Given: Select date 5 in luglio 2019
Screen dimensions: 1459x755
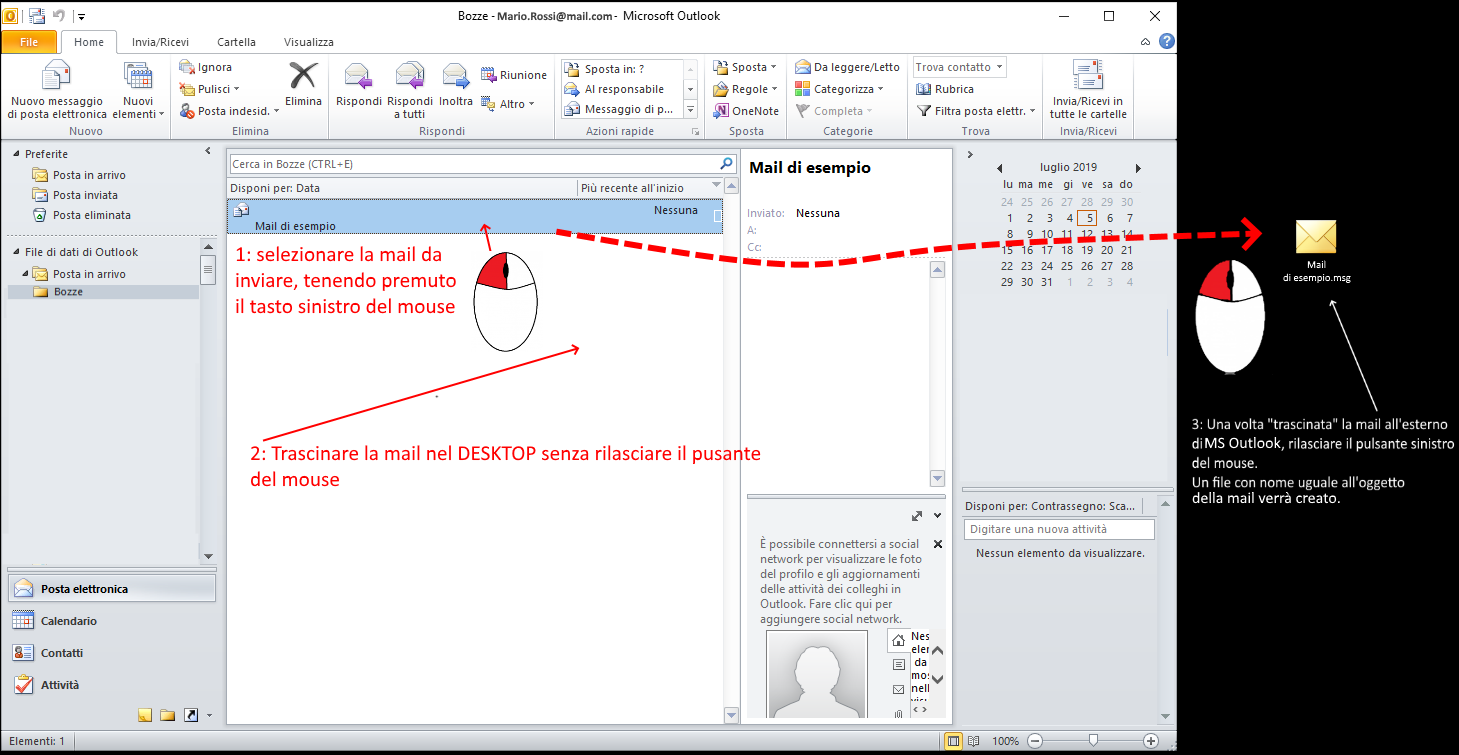Looking at the screenshot, I should click(x=1089, y=218).
